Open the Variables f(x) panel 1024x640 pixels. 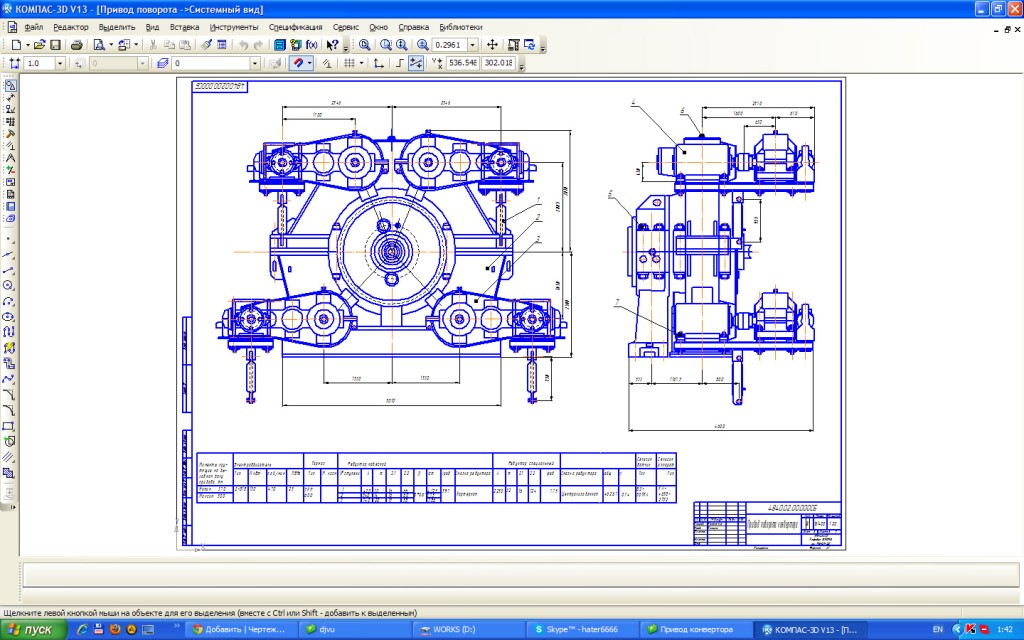312,45
